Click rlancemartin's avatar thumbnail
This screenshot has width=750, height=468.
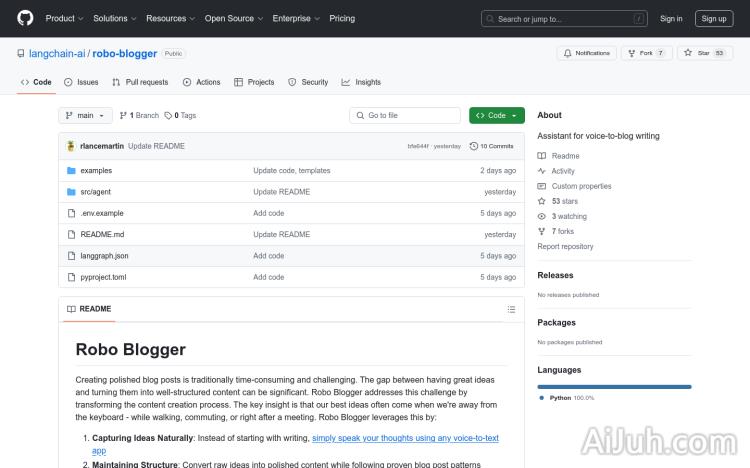71,146
